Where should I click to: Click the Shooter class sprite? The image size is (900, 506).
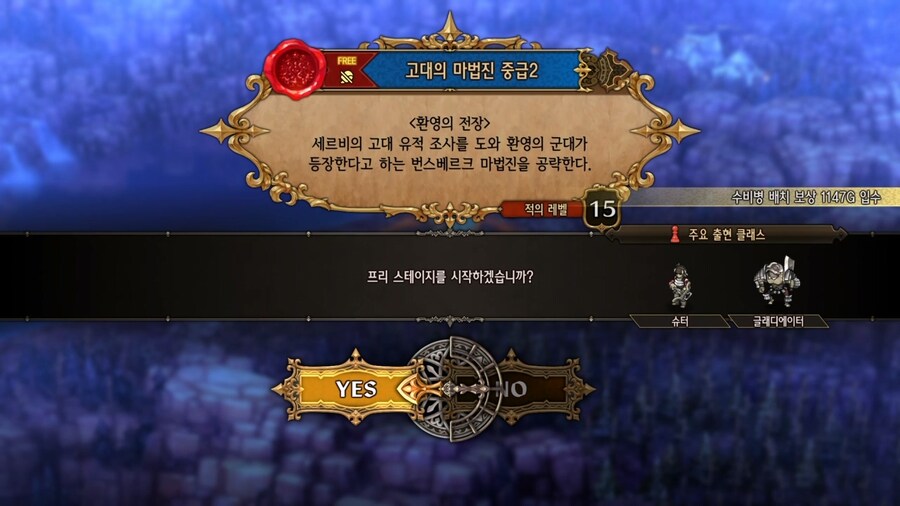point(680,285)
